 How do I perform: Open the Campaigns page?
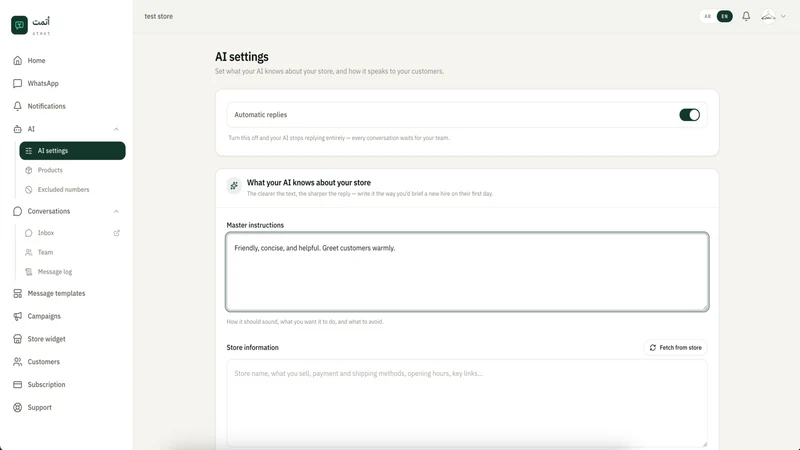pos(44,316)
